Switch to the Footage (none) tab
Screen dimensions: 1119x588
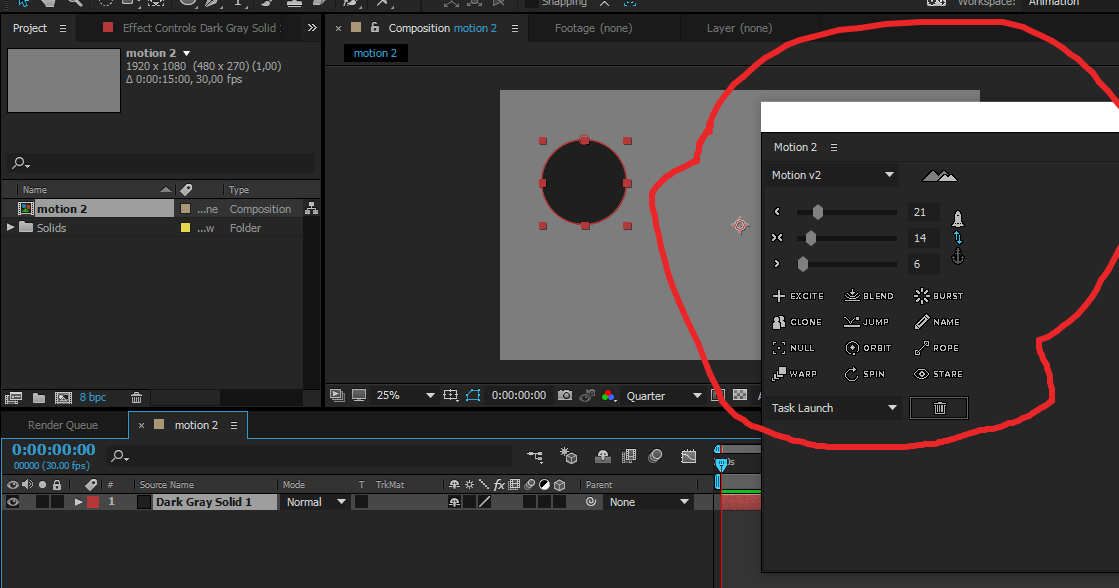(x=593, y=28)
